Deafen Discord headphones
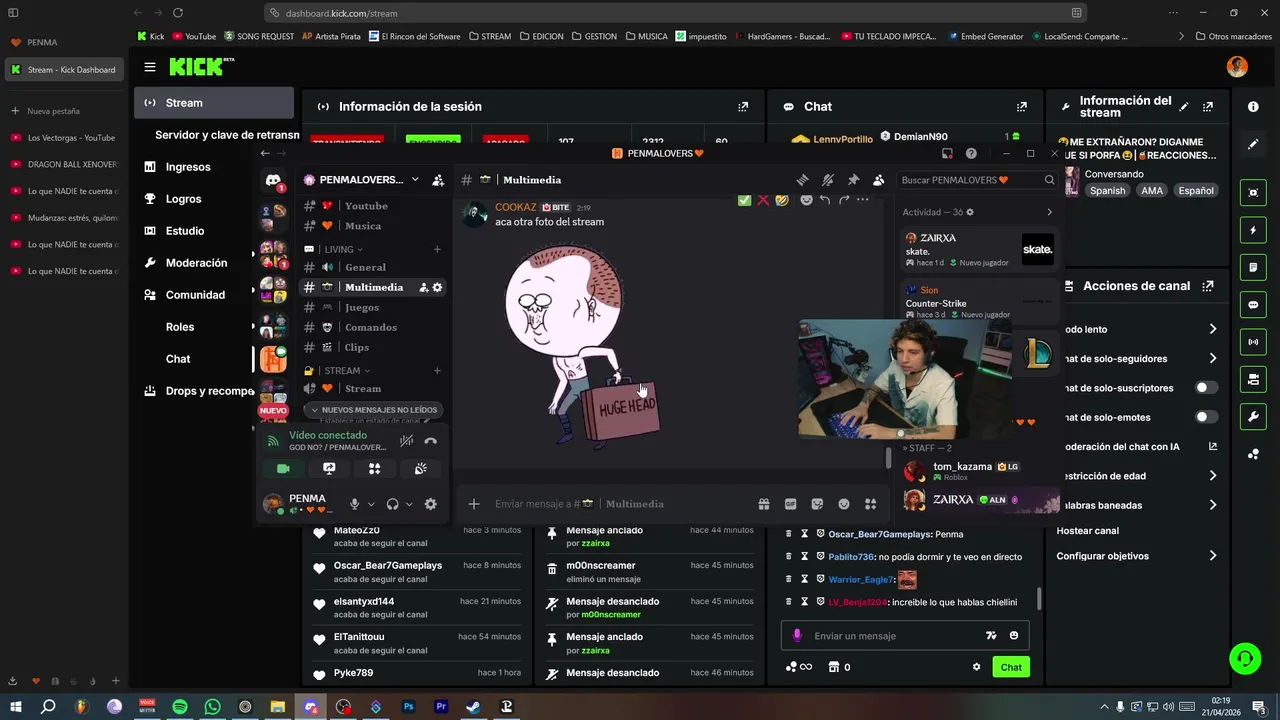The height and width of the screenshot is (720, 1280). point(393,504)
